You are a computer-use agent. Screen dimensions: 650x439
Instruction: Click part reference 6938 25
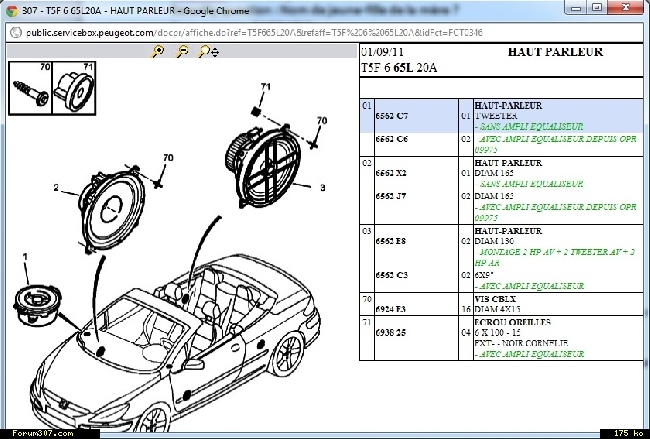point(391,332)
